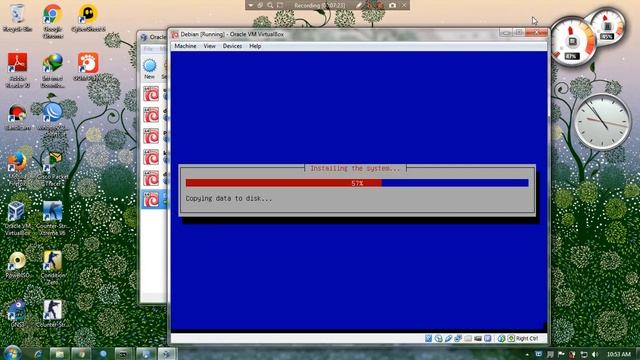Click the Installing the system title text
This screenshot has height=360, width=640.
point(355,168)
